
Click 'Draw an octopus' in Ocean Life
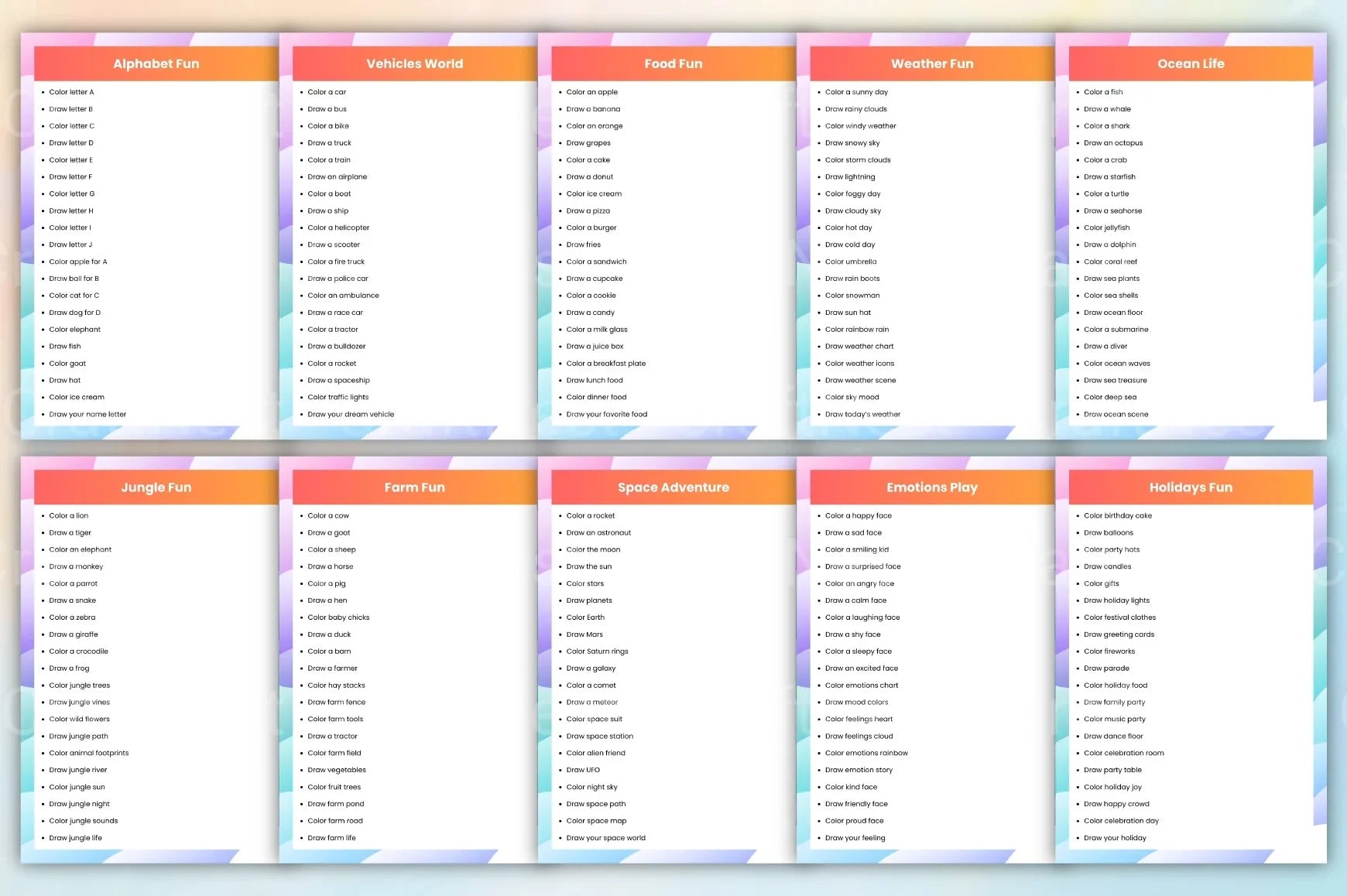click(1113, 143)
